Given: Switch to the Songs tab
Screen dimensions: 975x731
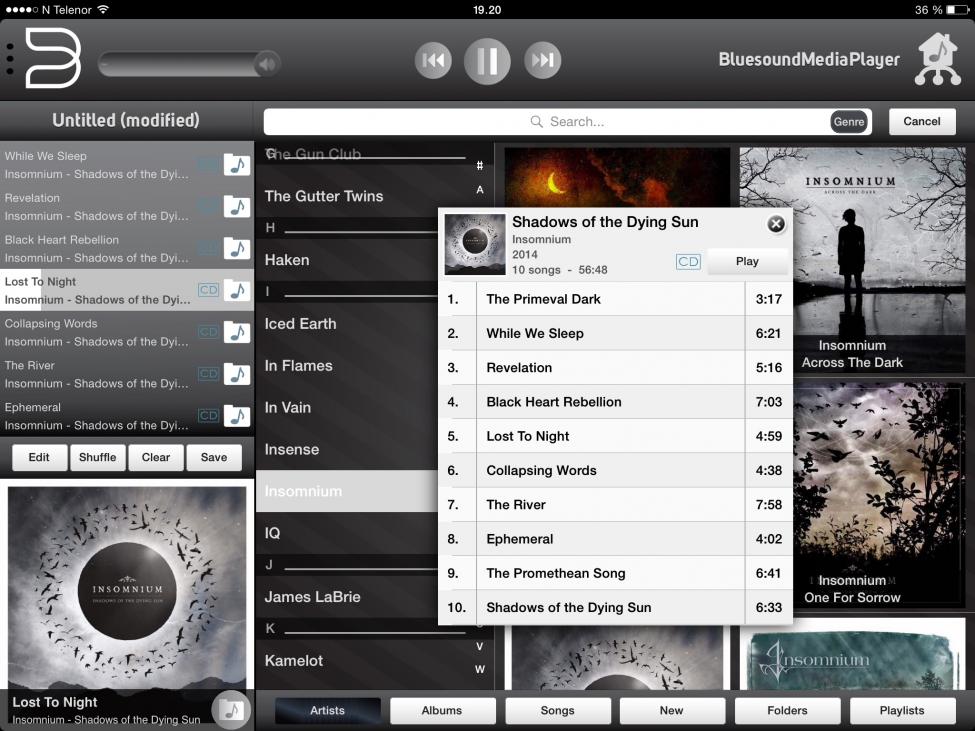Looking at the screenshot, I should point(557,710).
